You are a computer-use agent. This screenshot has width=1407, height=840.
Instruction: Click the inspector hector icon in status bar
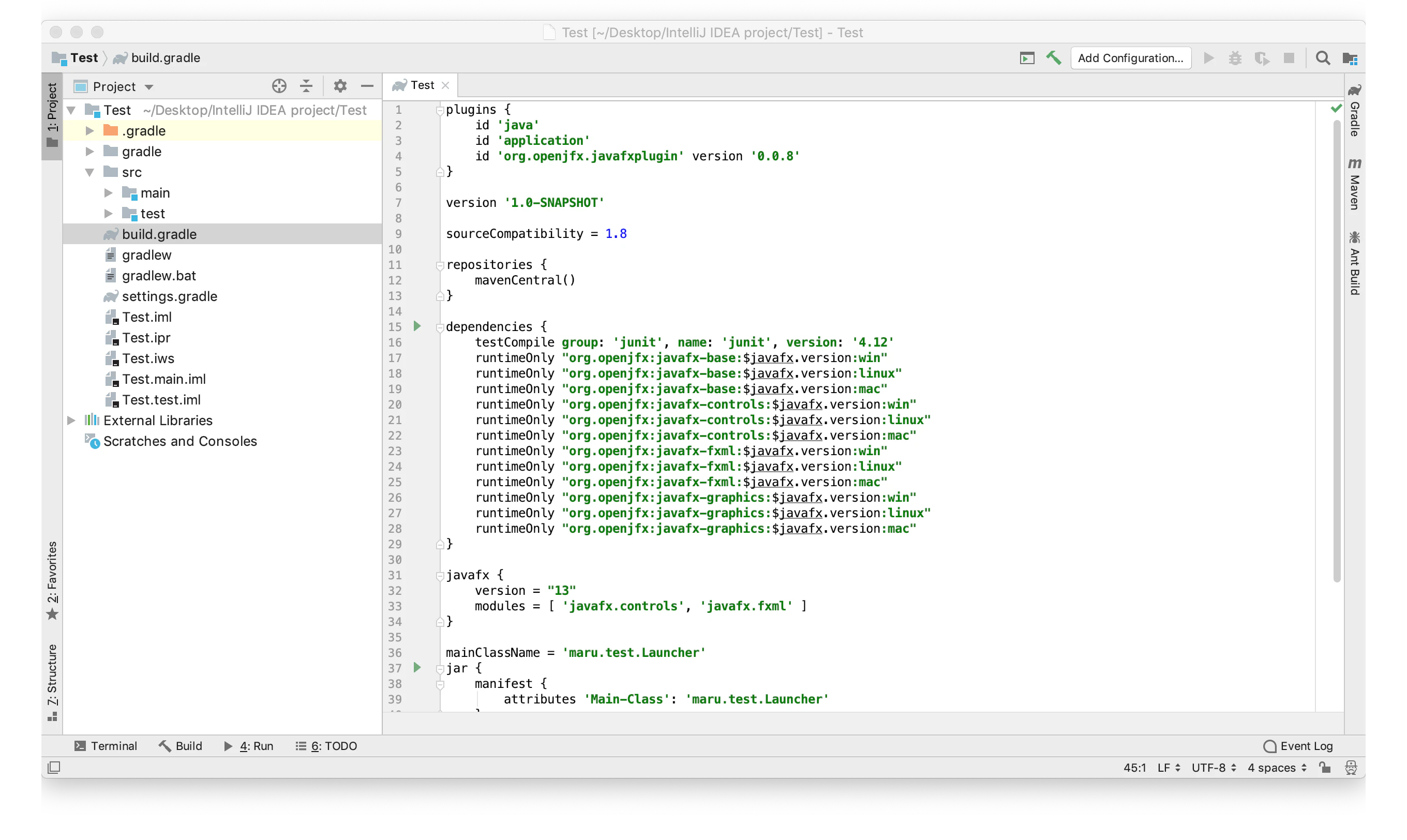point(1351,768)
